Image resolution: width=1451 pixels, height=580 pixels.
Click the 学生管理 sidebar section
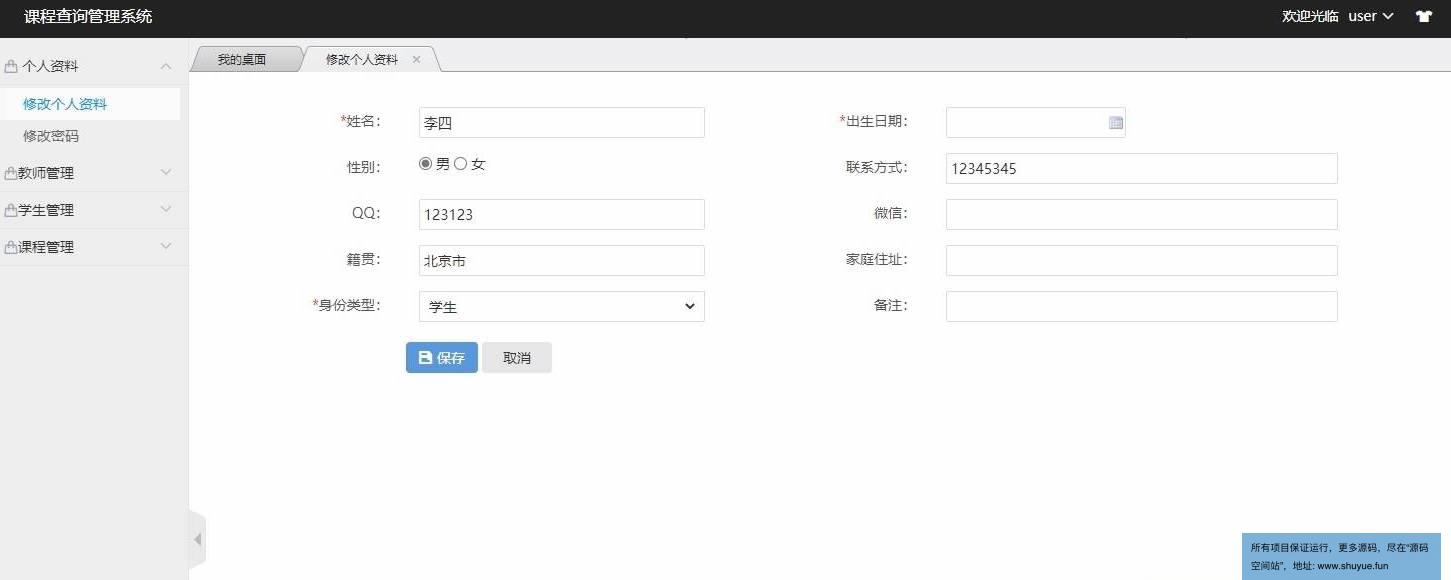[94, 210]
